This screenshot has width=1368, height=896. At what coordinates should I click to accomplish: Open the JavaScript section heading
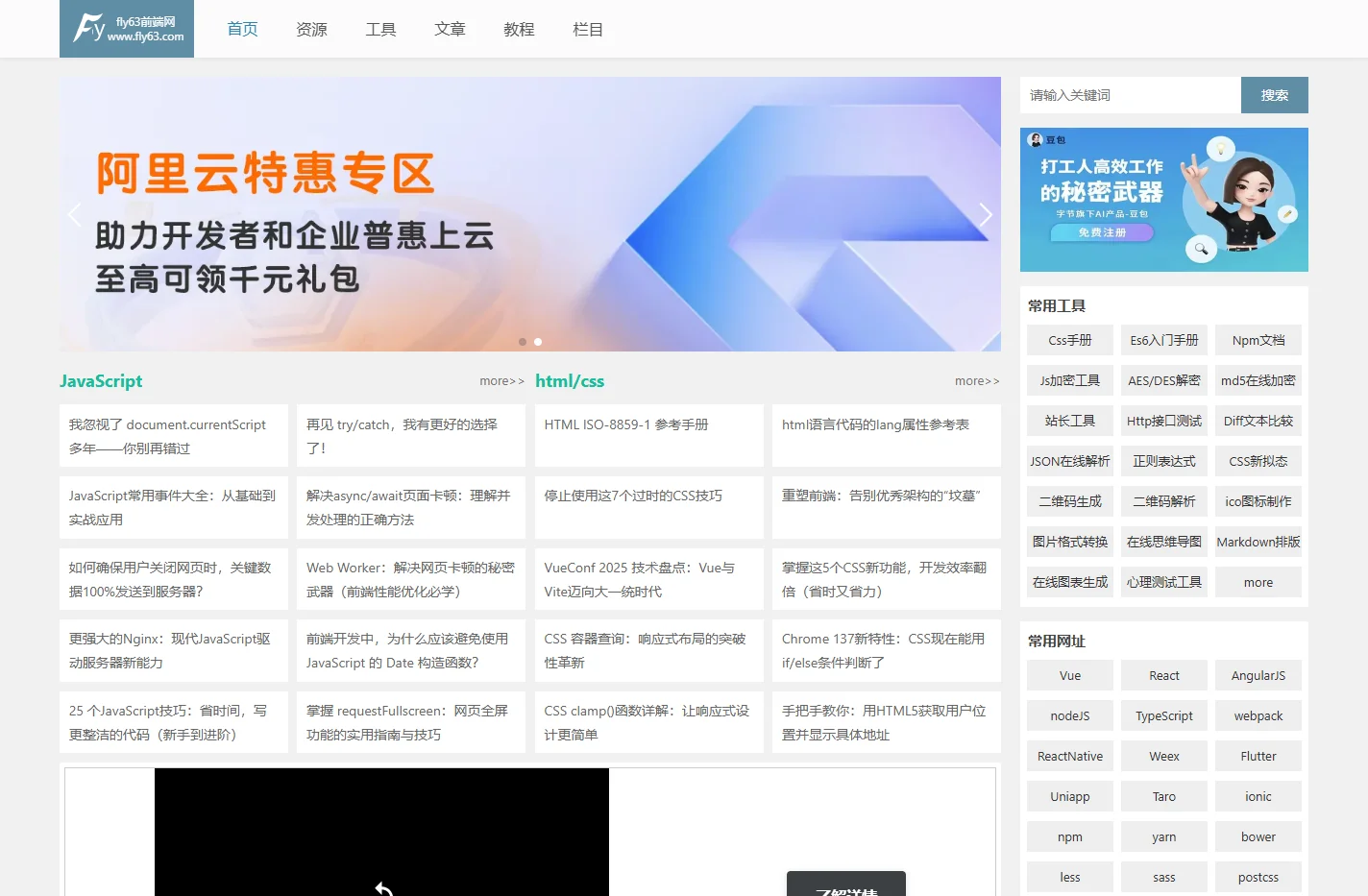click(101, 381)
